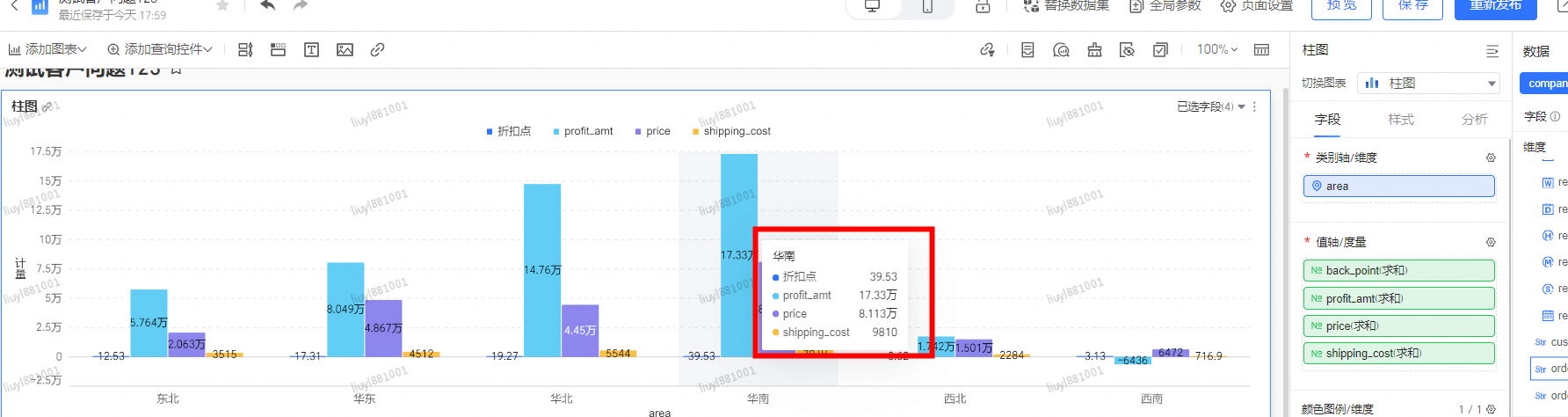The height and width of the screenshot is (417, 1568).
Task: Click the settings gear for 值轴/度量
Action: coord(1491,242)
